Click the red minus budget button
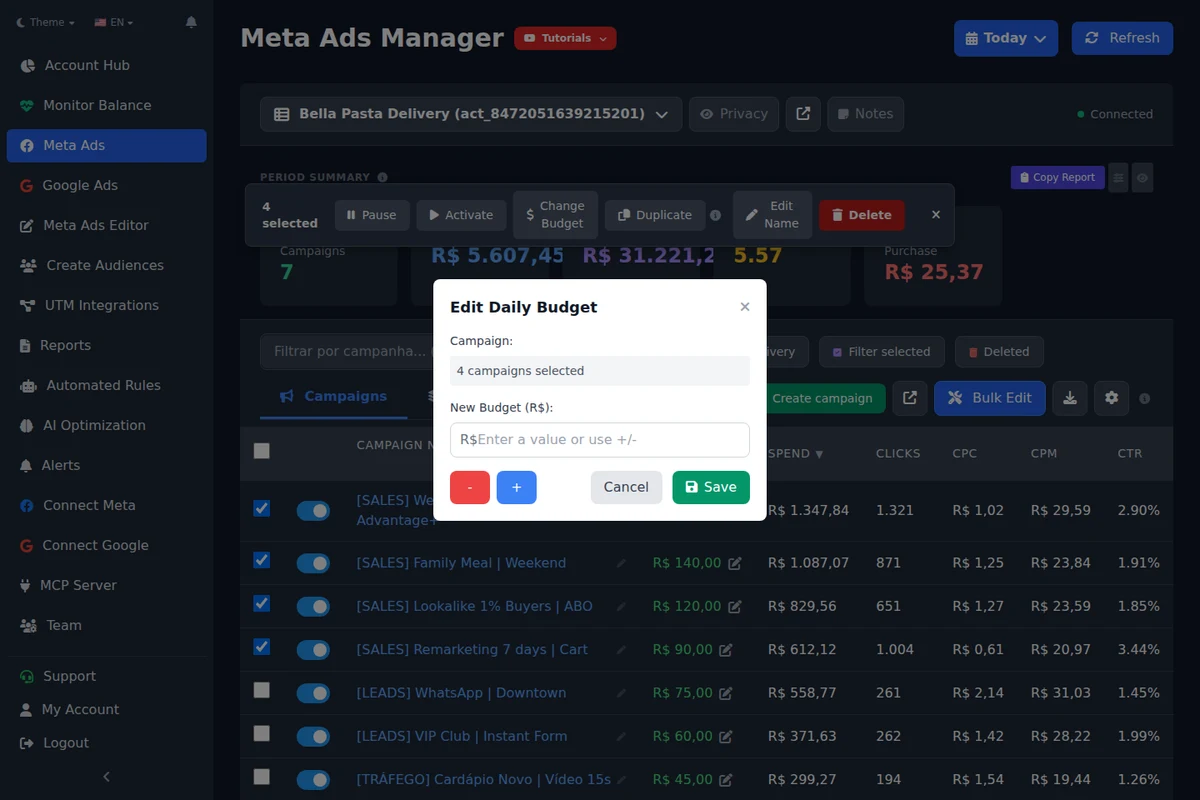 point(470,487)
